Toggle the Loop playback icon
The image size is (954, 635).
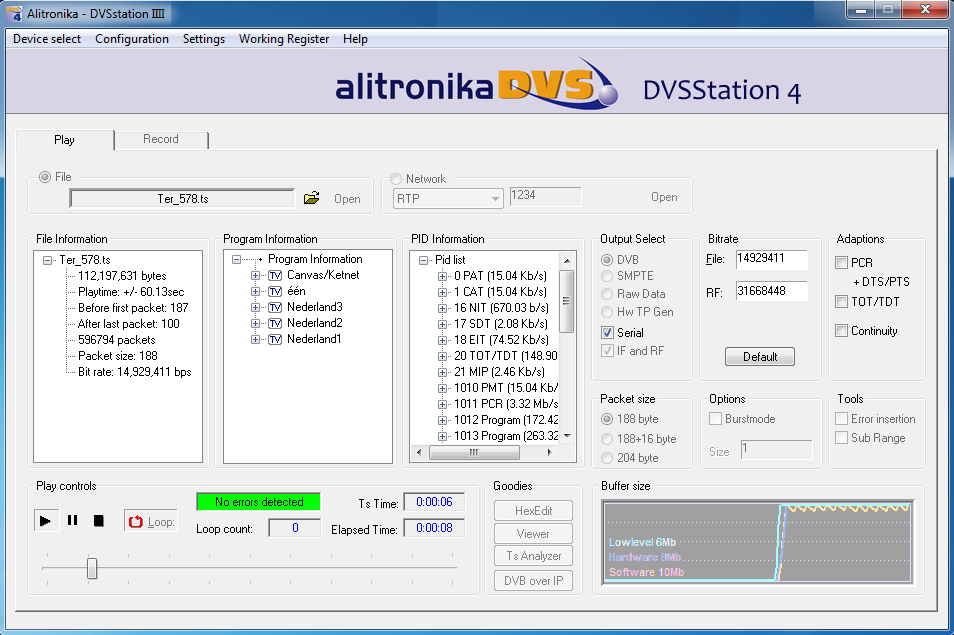[x=136, y=521]
